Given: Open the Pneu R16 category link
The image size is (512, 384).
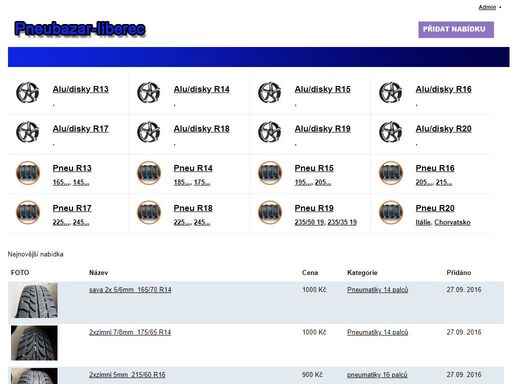Looking at the screenshot, I should (435, 168).
